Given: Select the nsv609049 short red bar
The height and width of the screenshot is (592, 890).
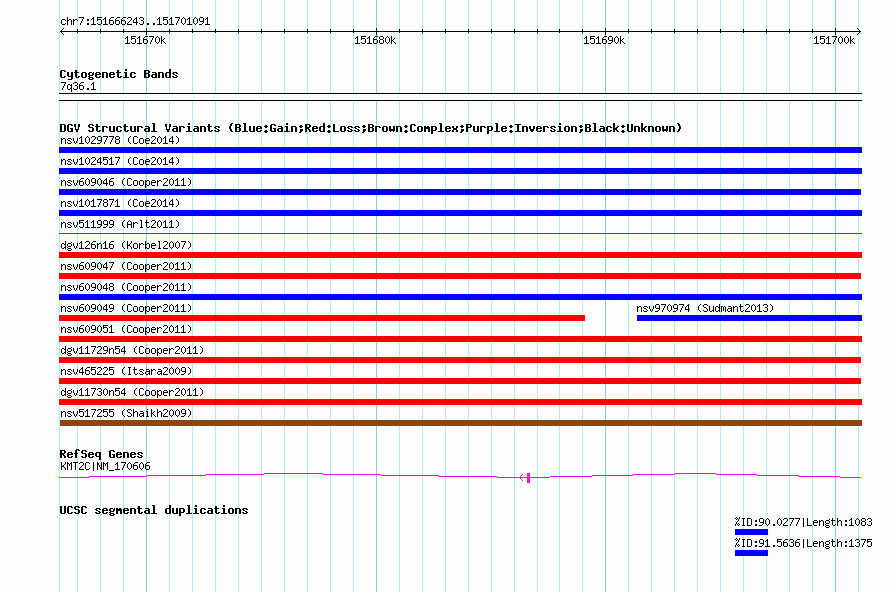Looking at the screenshot, I should tap(322, 318).
